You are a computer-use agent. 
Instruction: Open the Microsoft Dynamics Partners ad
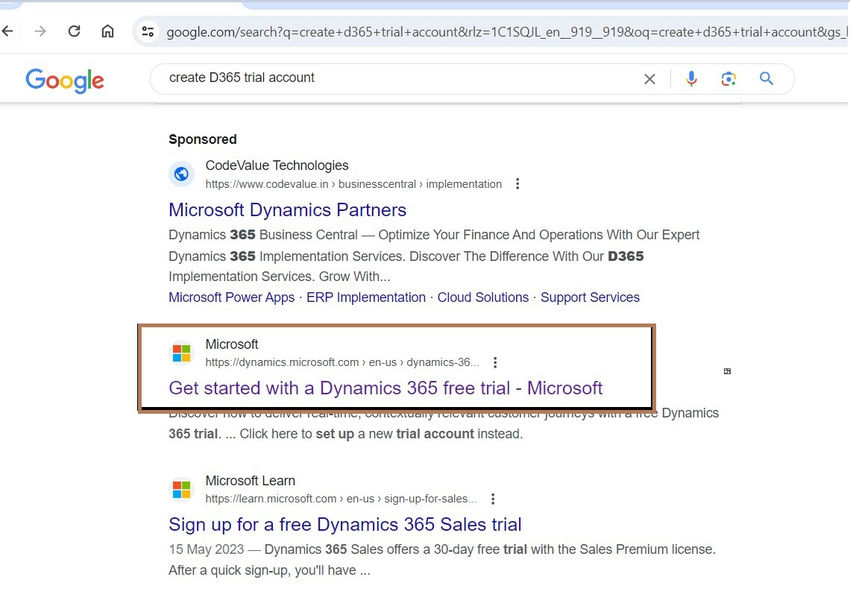tap(287, 210)
